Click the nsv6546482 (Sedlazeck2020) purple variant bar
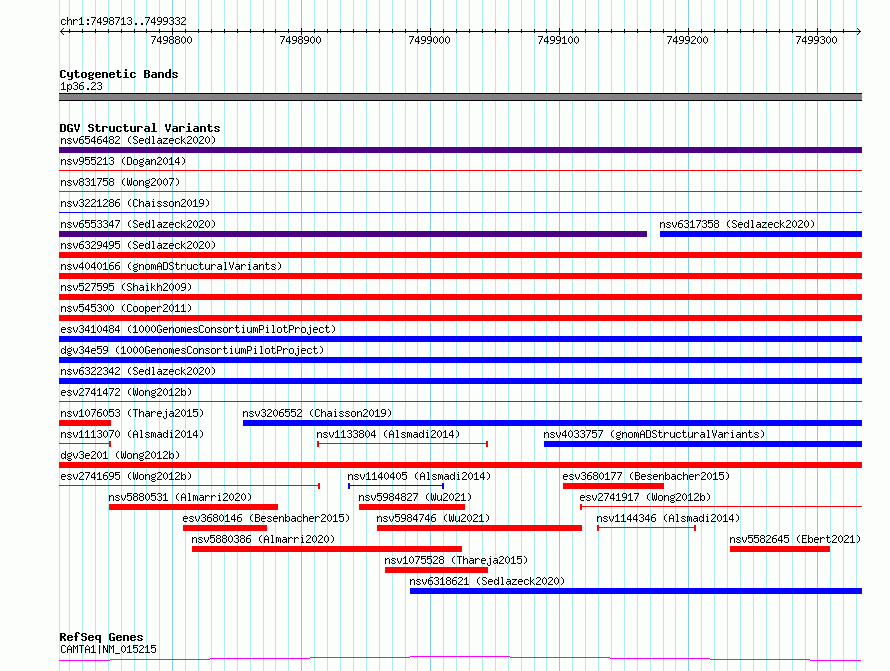 coord(460,150)
